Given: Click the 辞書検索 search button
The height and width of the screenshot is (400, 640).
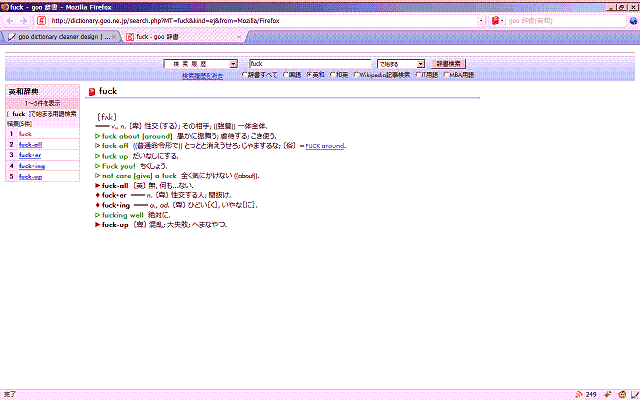Looking at the screenshot, I should (448, 64).
